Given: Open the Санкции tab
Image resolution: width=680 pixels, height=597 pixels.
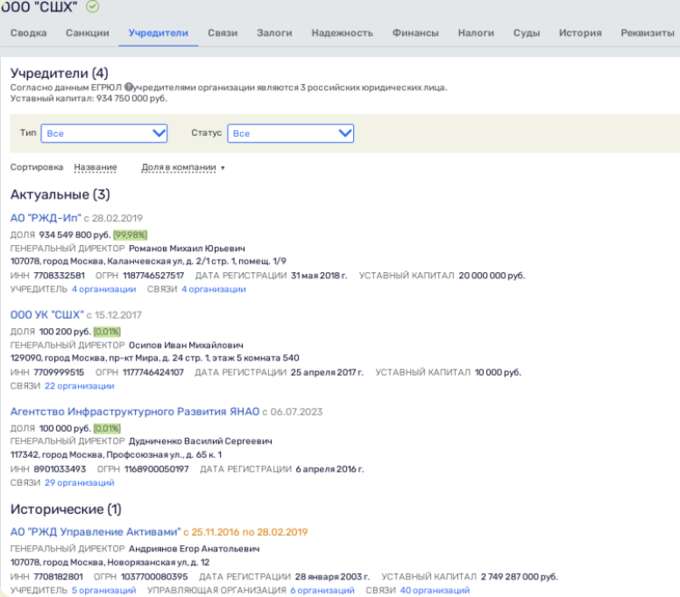Looking at the screenshot, I should [x=88, y=33].
